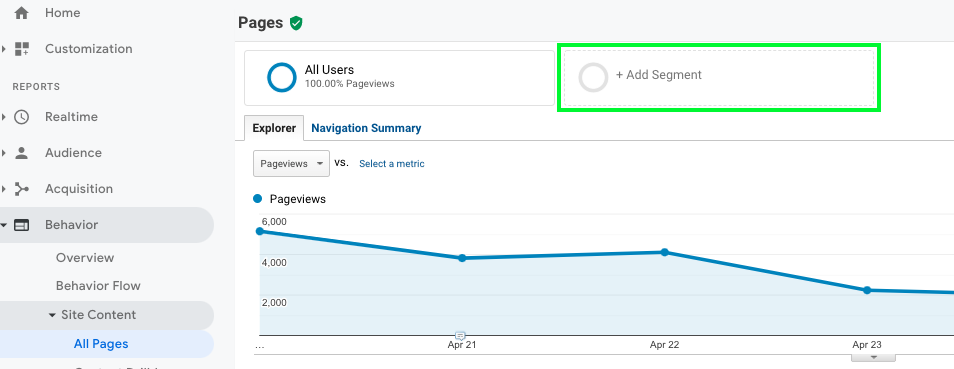Expand the annotations drawer handle below chart
The height and width of the screenshot is (369, 954).
pos(873,358)
